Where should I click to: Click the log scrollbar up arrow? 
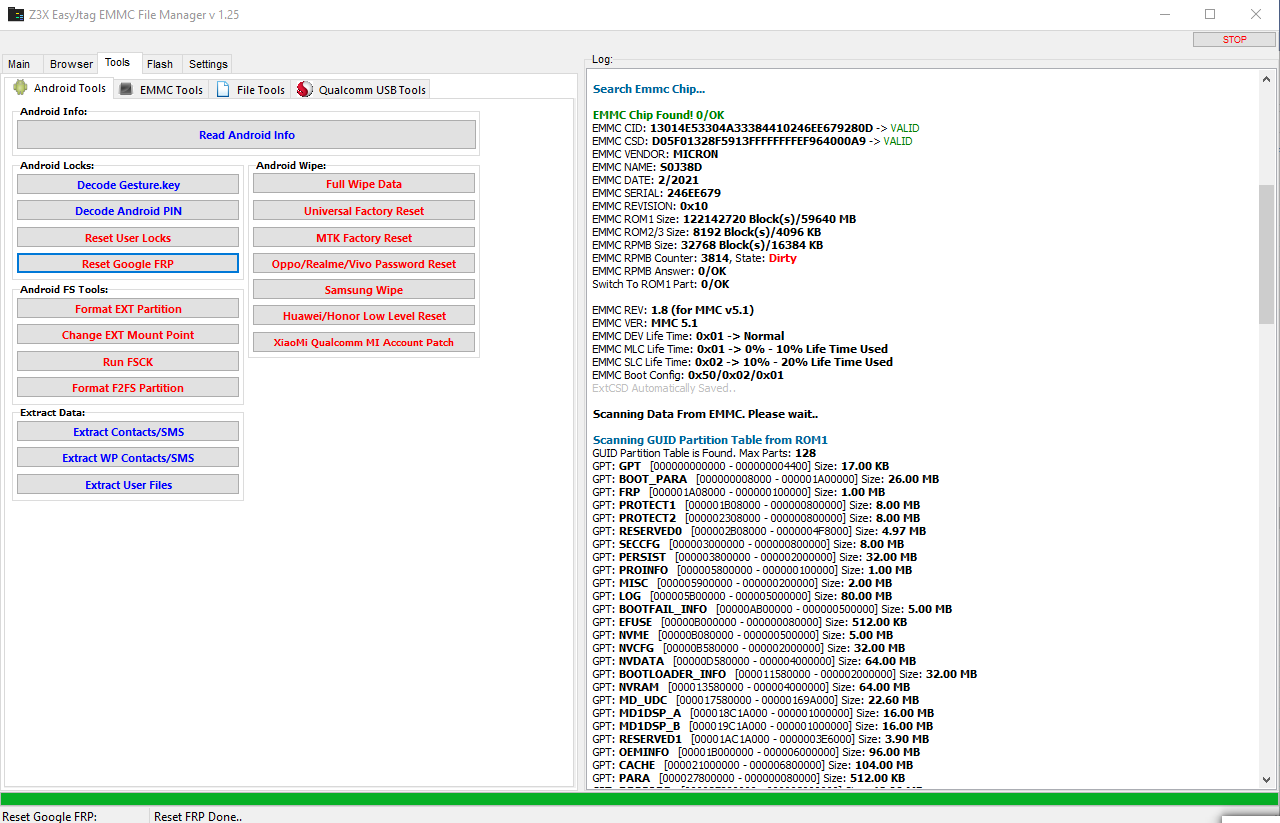tap(1266, 78)
